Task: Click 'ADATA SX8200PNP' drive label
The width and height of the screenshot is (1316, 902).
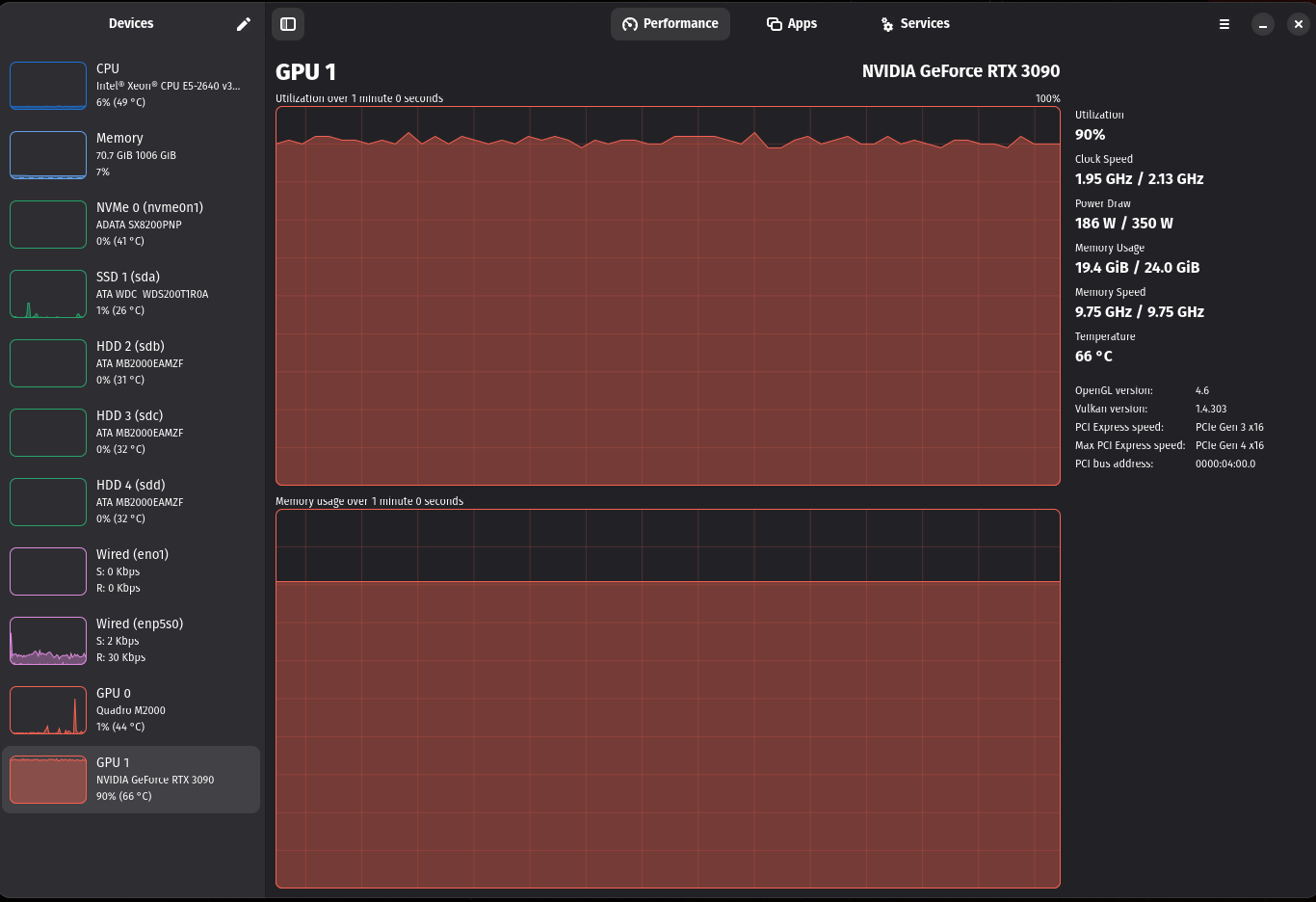Action: click(139, 225)
